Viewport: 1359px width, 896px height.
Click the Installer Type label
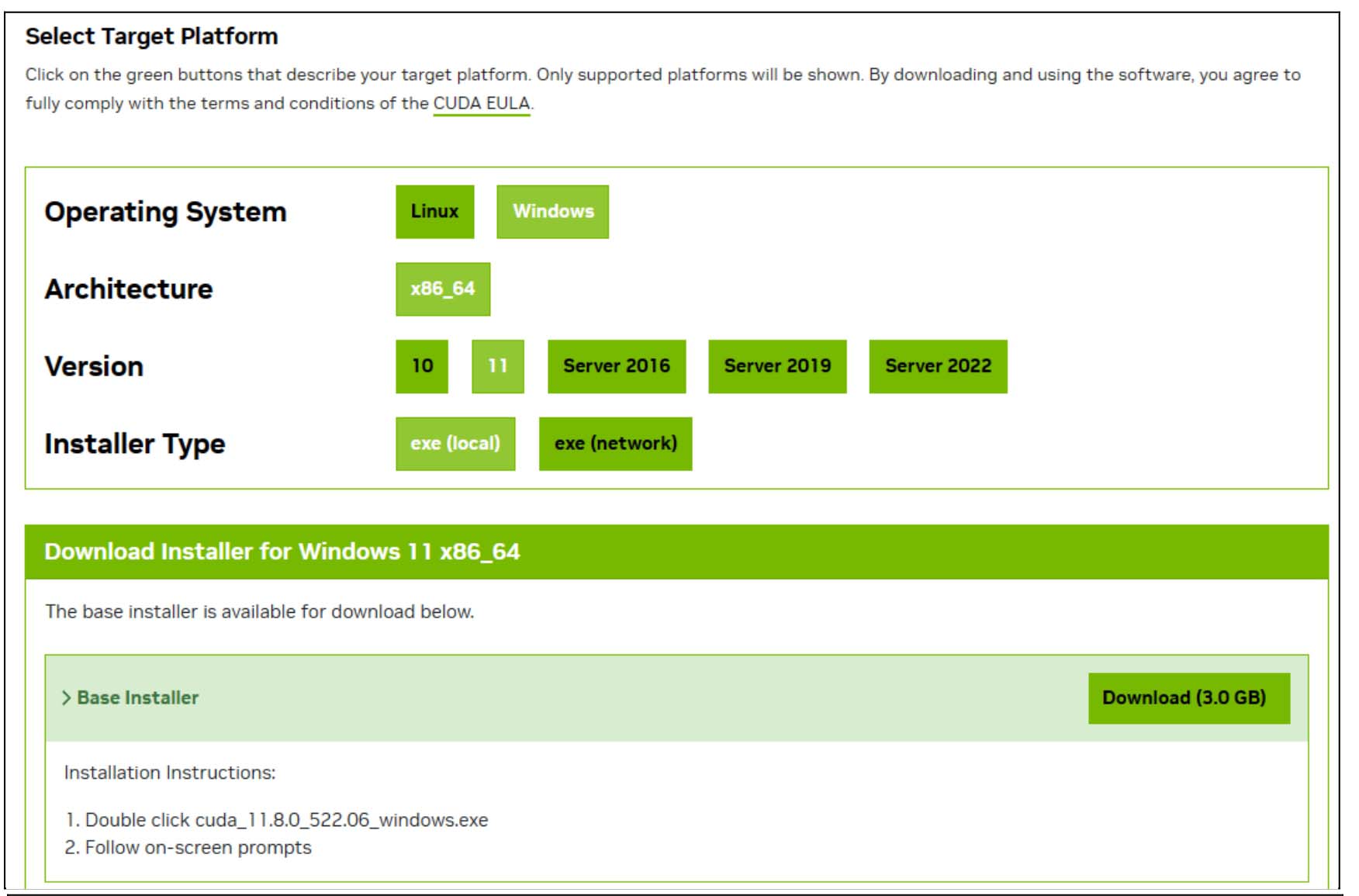click(x=135, y=444)
